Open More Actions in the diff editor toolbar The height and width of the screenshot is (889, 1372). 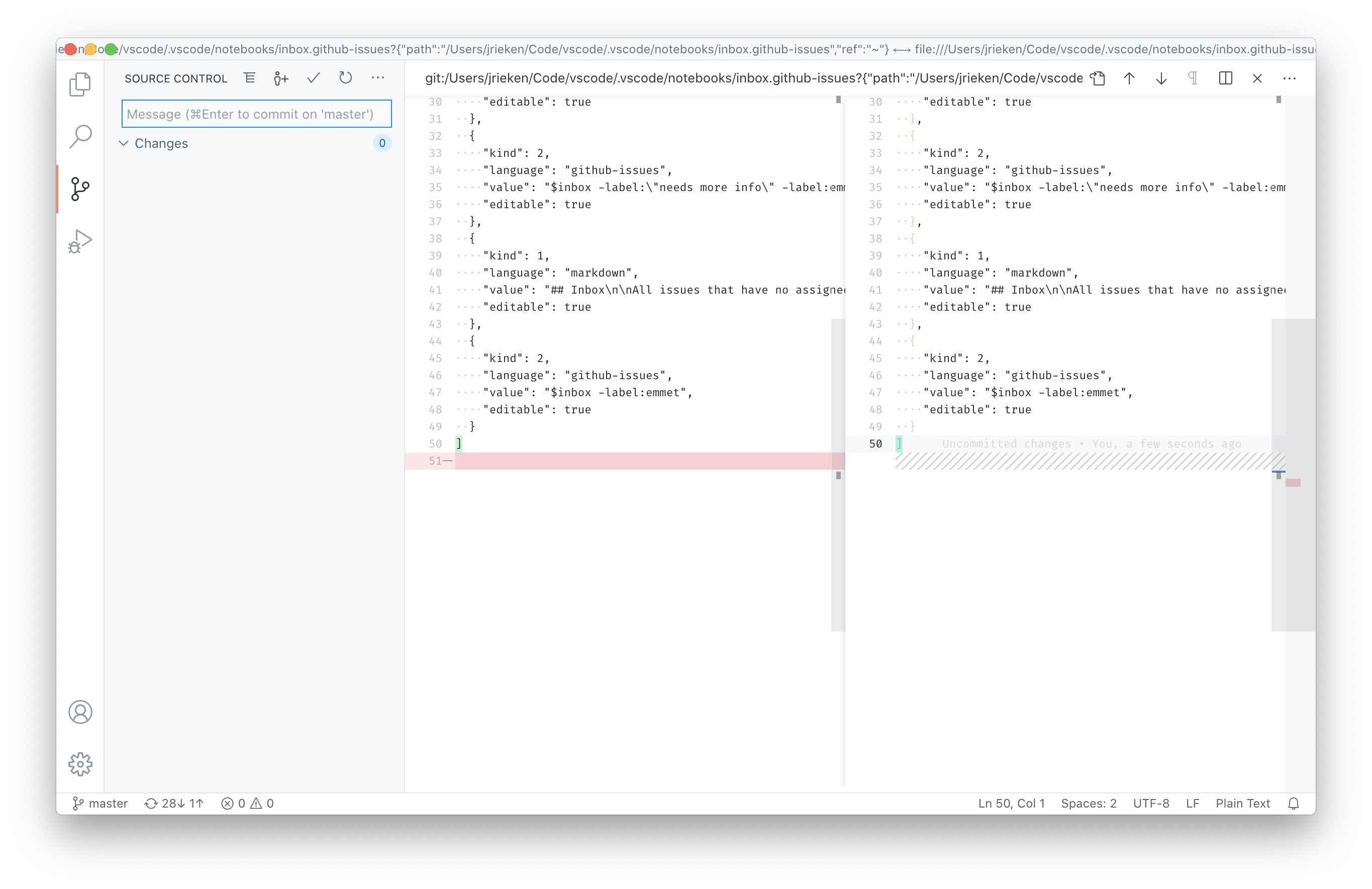1290,78
